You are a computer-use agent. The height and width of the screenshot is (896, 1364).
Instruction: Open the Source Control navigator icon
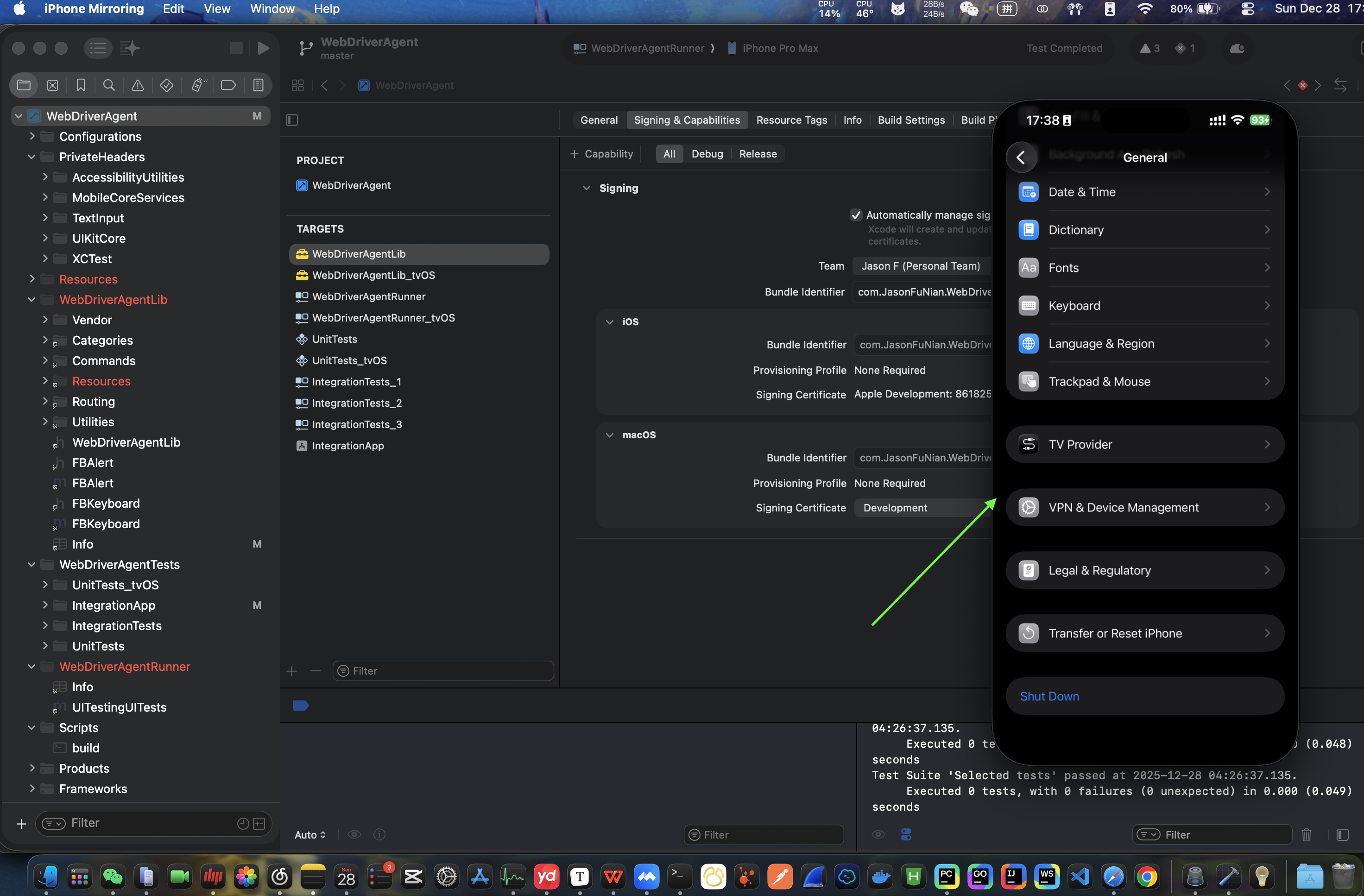tap(52, 85)
